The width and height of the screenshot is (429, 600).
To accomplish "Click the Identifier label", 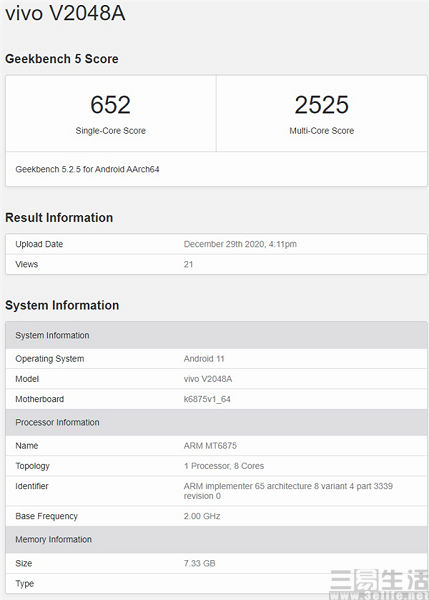I will pos(32,486).
